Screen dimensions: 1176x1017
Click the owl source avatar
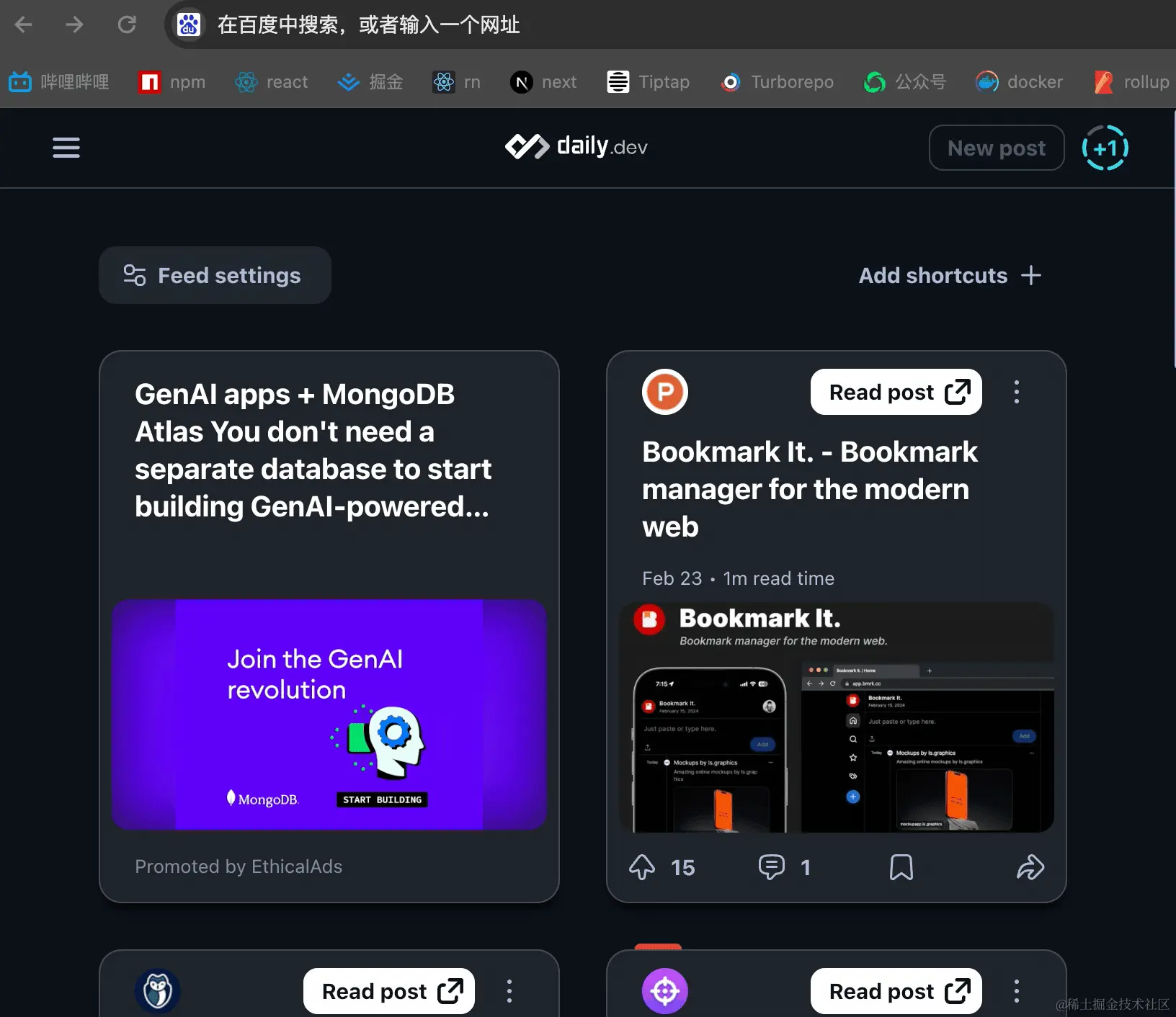158,991
